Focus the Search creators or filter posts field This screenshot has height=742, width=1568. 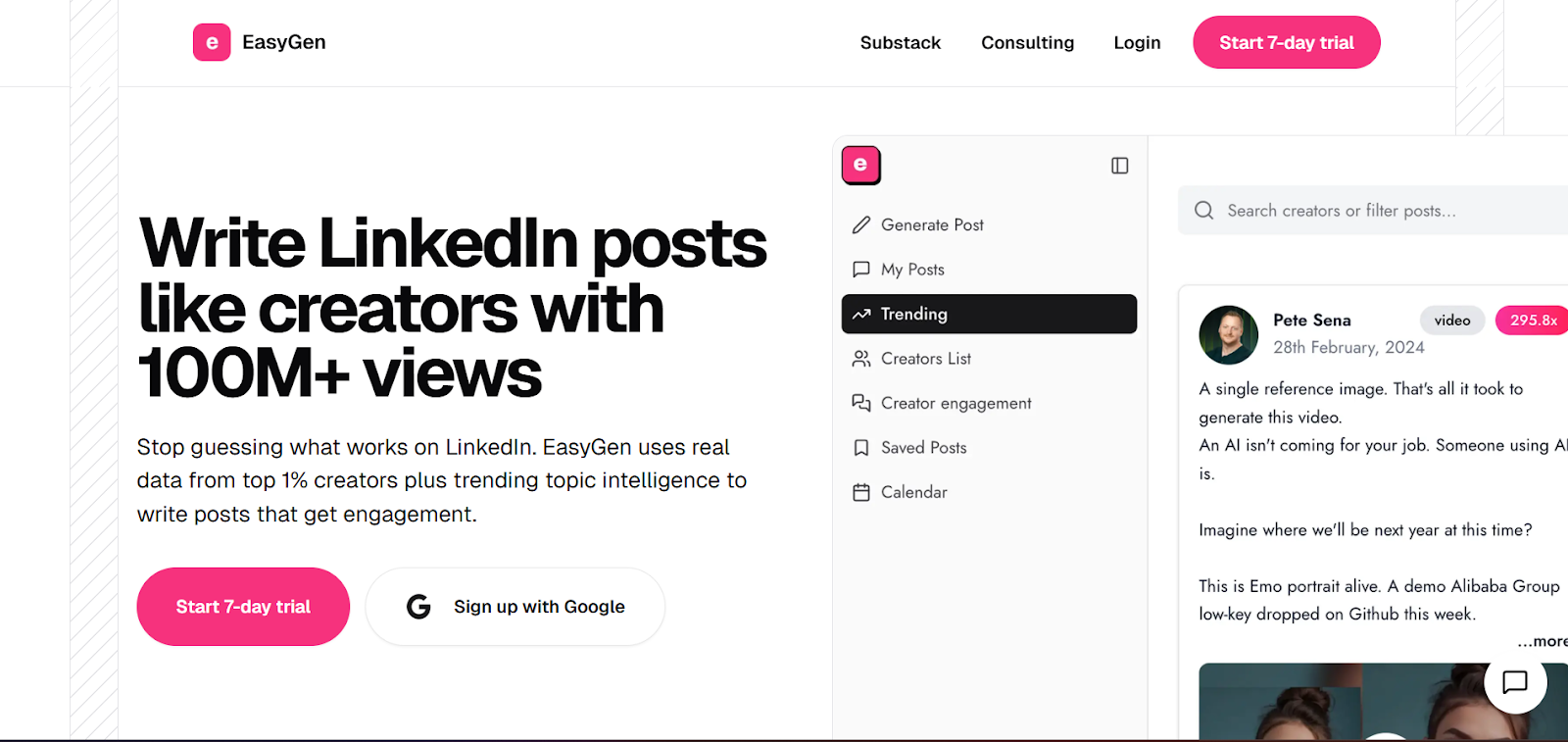pos(1373,210)
